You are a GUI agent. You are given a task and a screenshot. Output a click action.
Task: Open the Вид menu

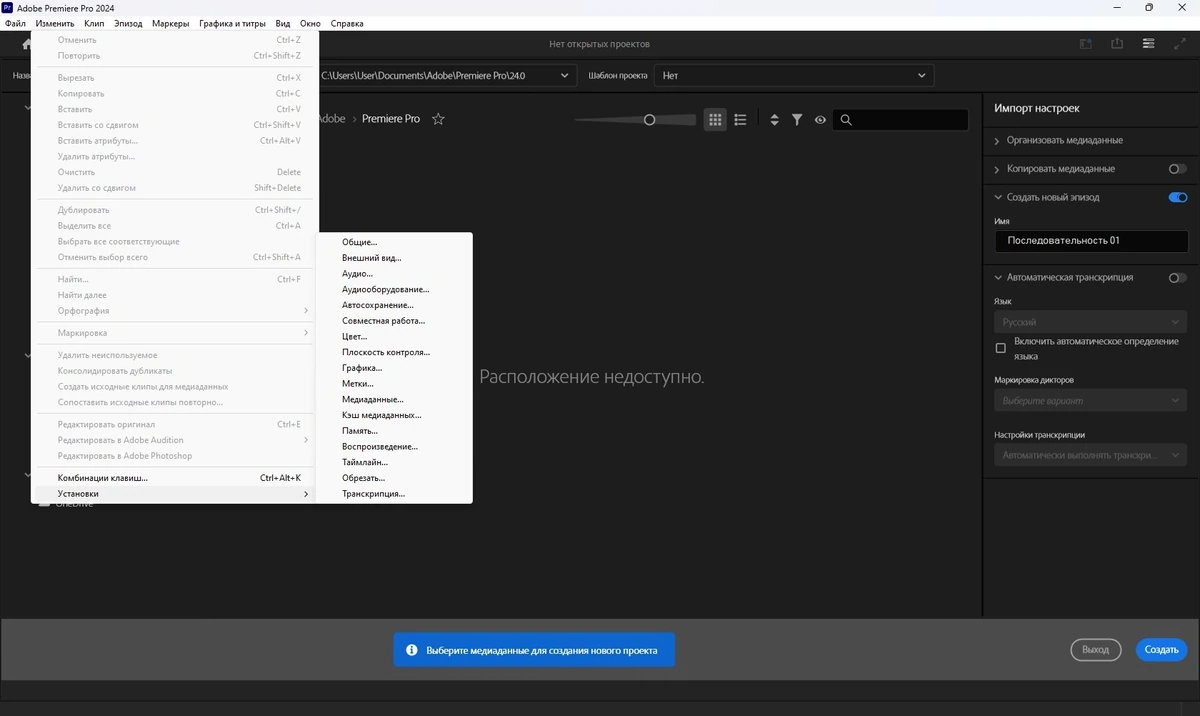pos(283,23)
